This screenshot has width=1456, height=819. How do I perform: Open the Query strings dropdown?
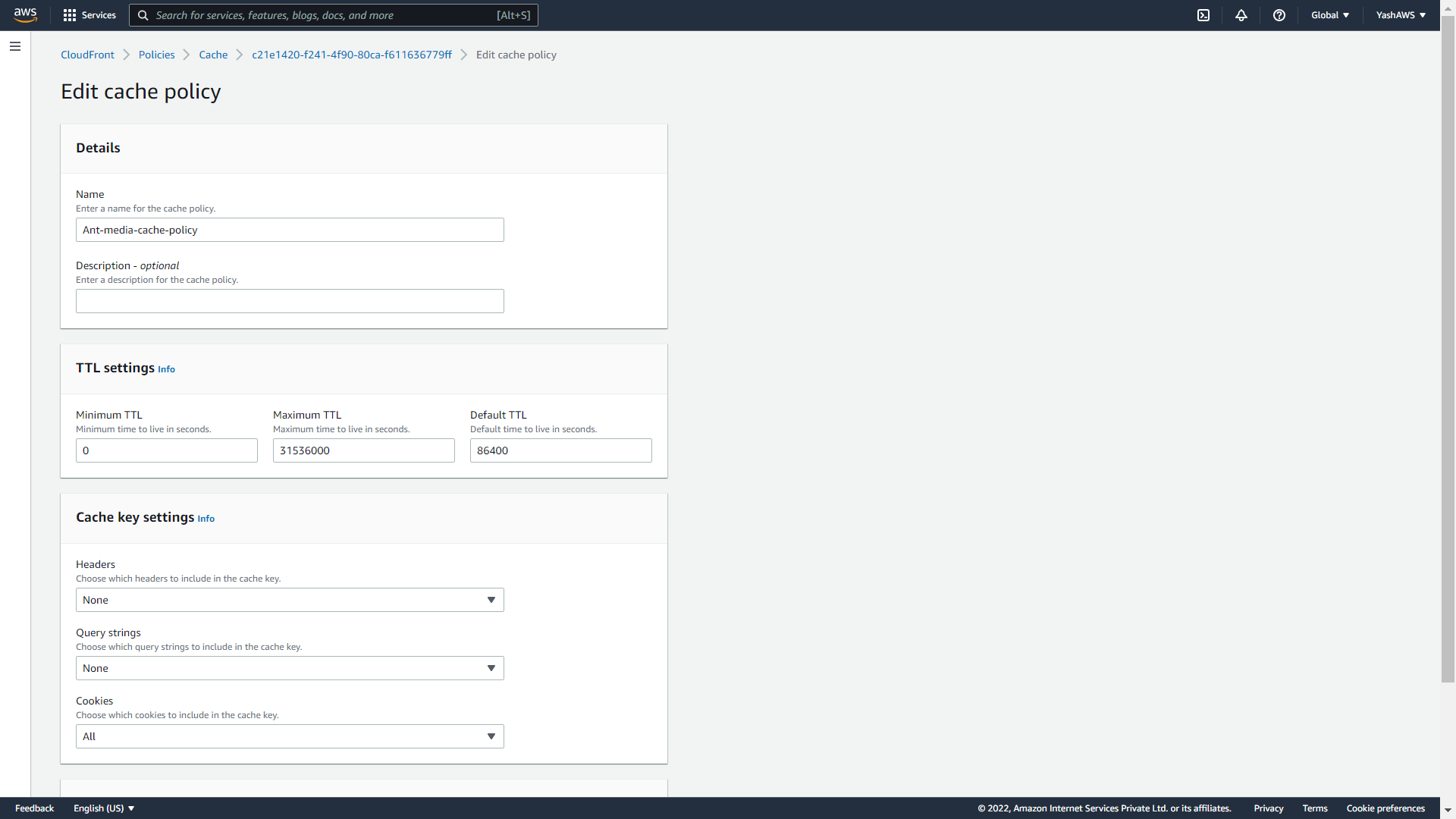290,668
